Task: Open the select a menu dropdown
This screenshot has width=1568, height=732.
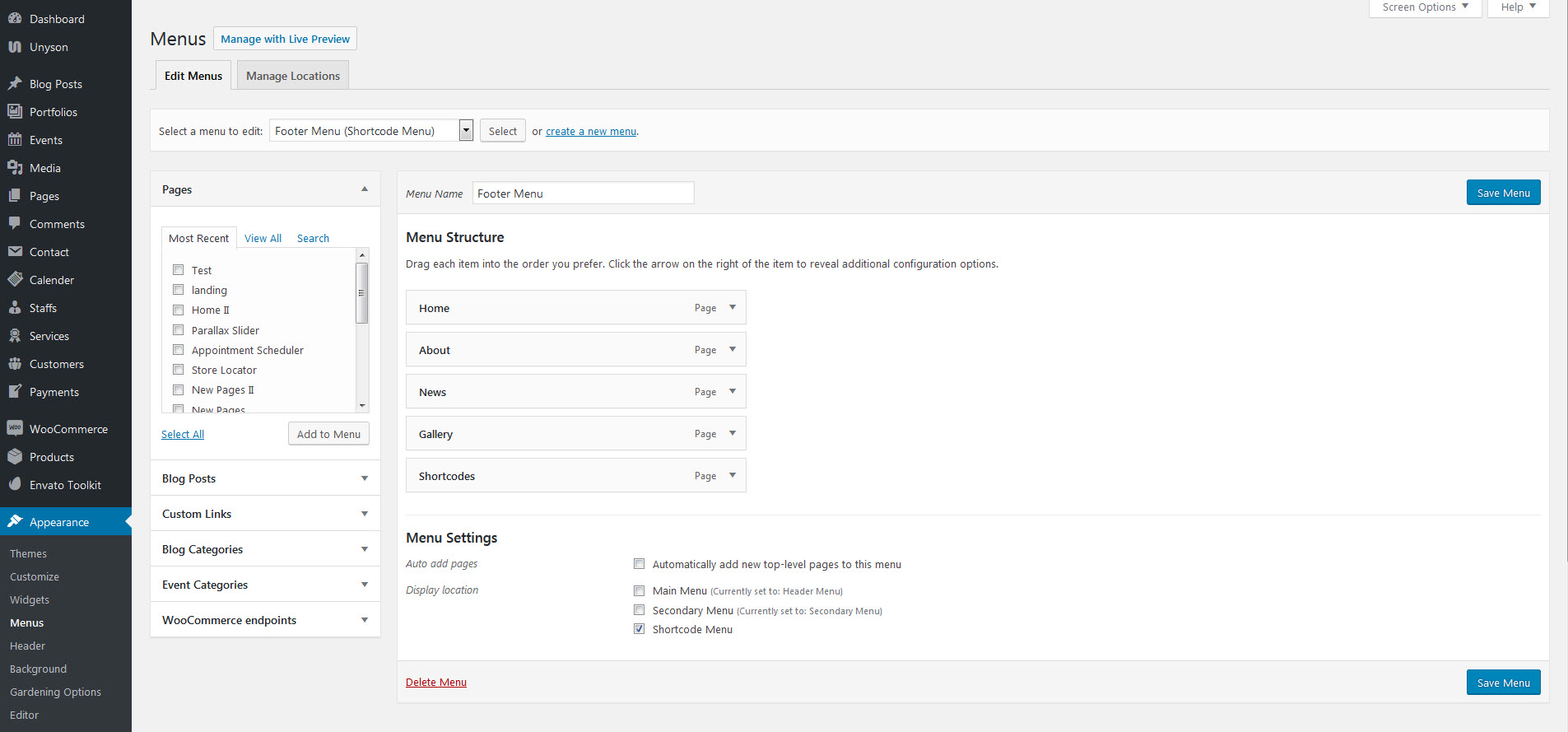Action: pyautogui.click(x=371, y=130)
